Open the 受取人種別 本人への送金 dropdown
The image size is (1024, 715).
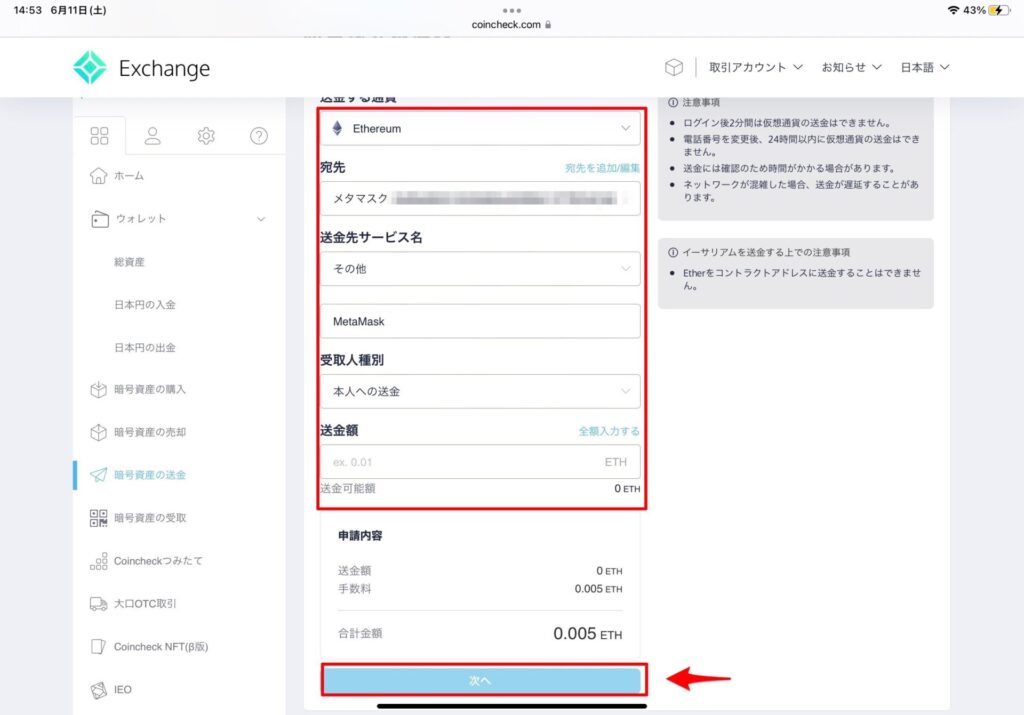click(480, 391)
